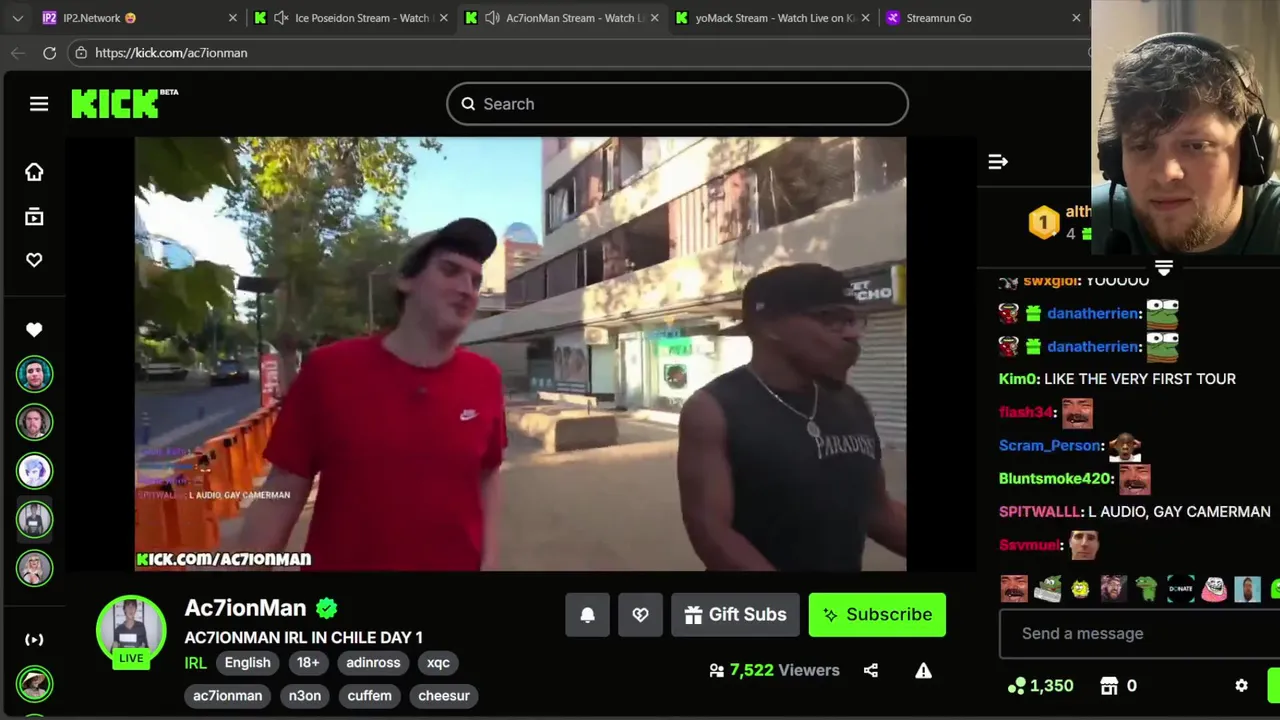Toggle notifications with the bell button
This screenshot has width=1280, height=720.
(588, 615)
